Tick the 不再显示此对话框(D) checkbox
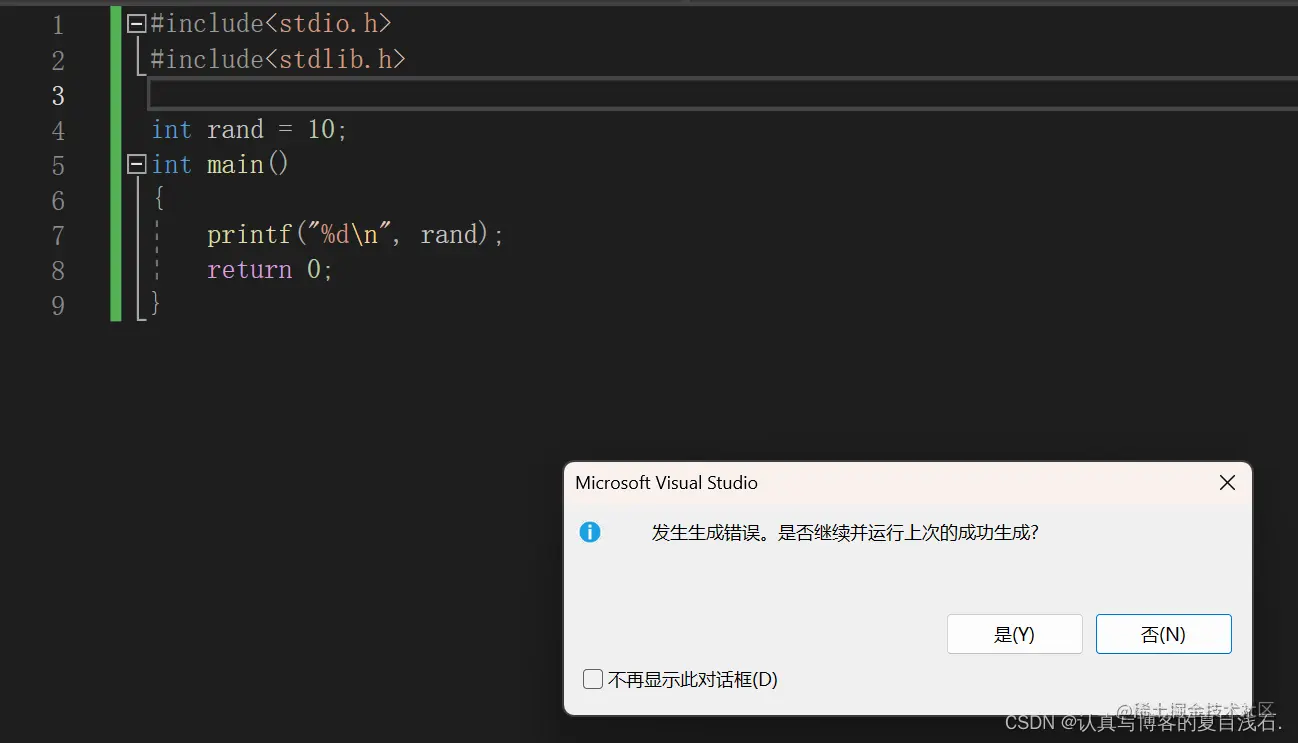Screen dimensions: 1298x743 click(593, 680)
